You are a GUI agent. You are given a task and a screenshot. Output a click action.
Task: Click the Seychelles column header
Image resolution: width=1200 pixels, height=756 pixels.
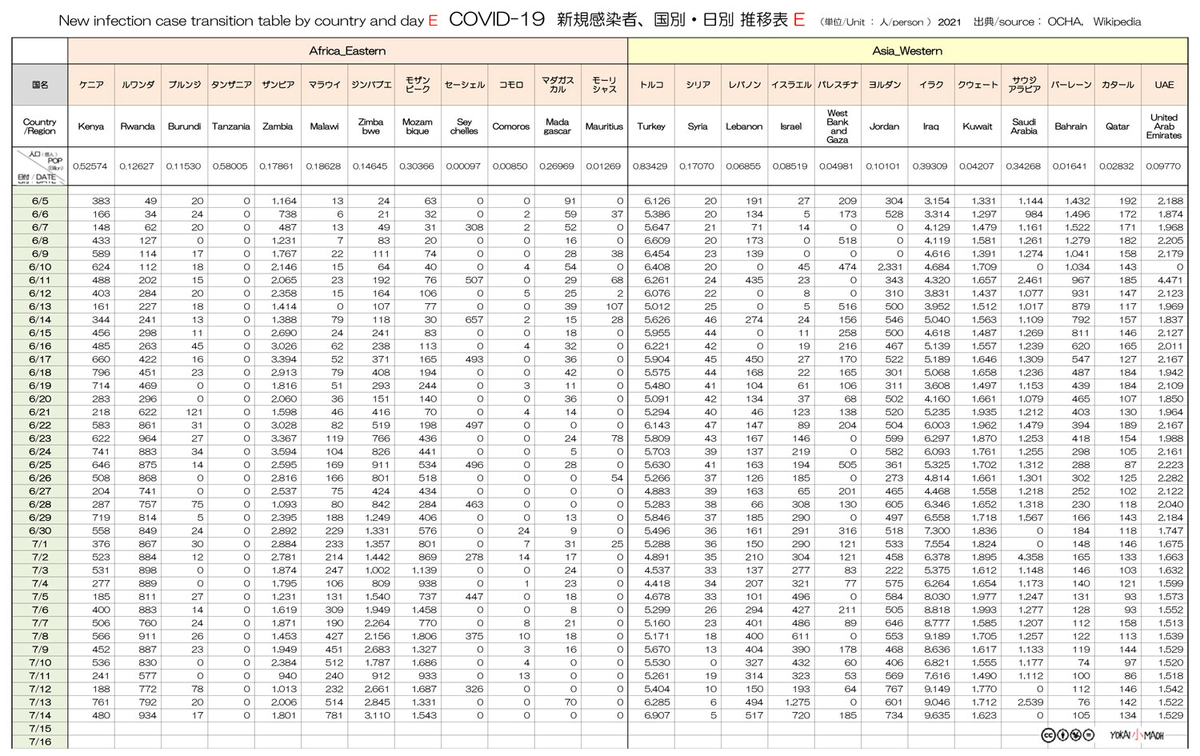point(464,127)
